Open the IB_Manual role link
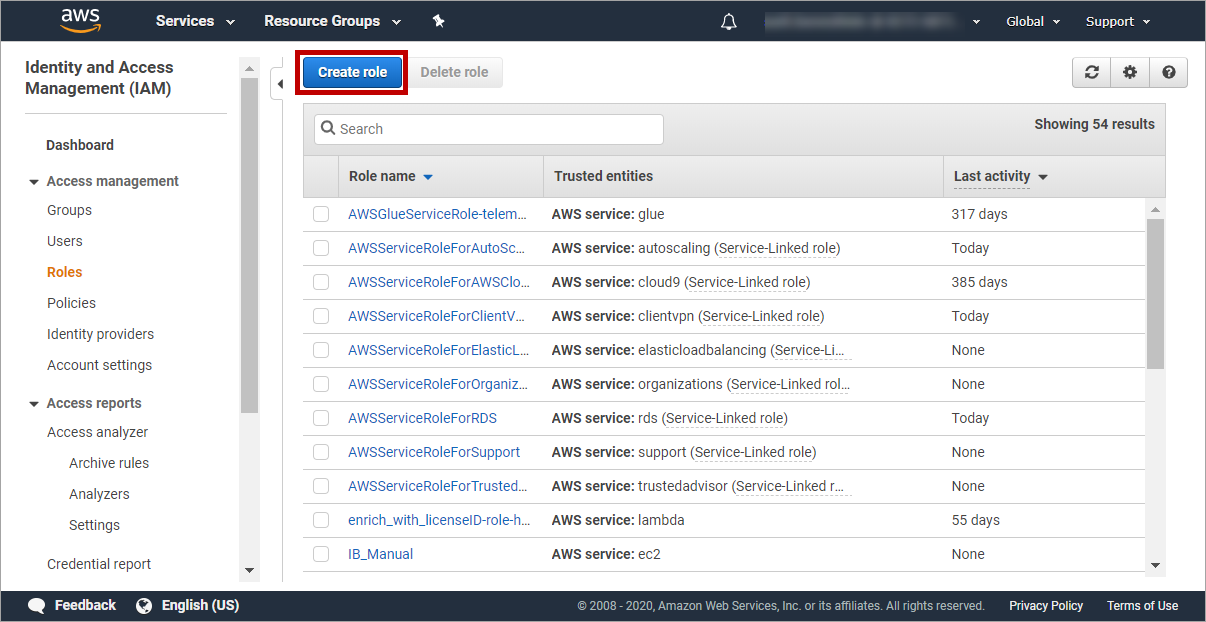 (x=380, y=554)
